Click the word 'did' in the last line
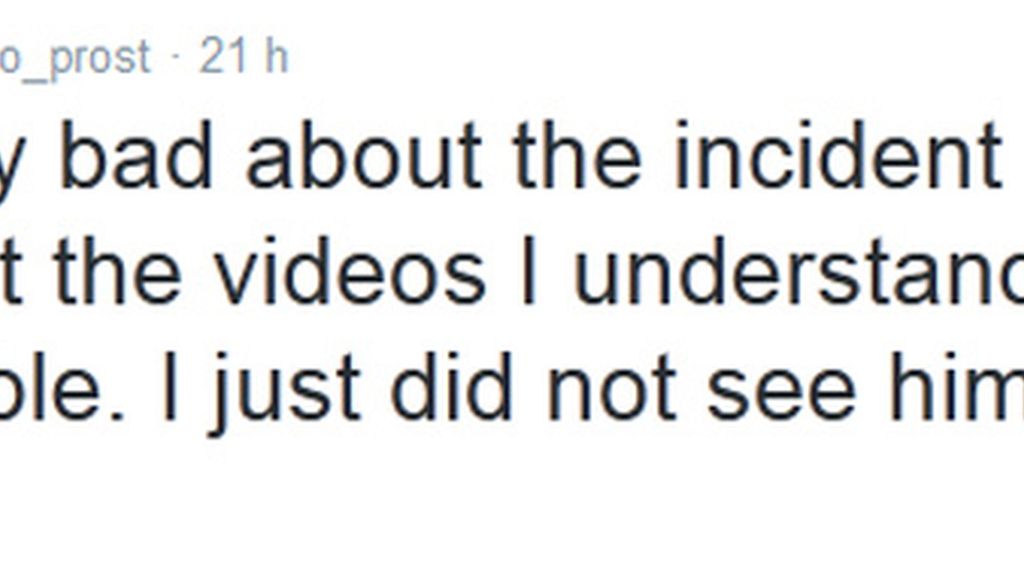Screen dimensions: 1024x576 [451, 387]
